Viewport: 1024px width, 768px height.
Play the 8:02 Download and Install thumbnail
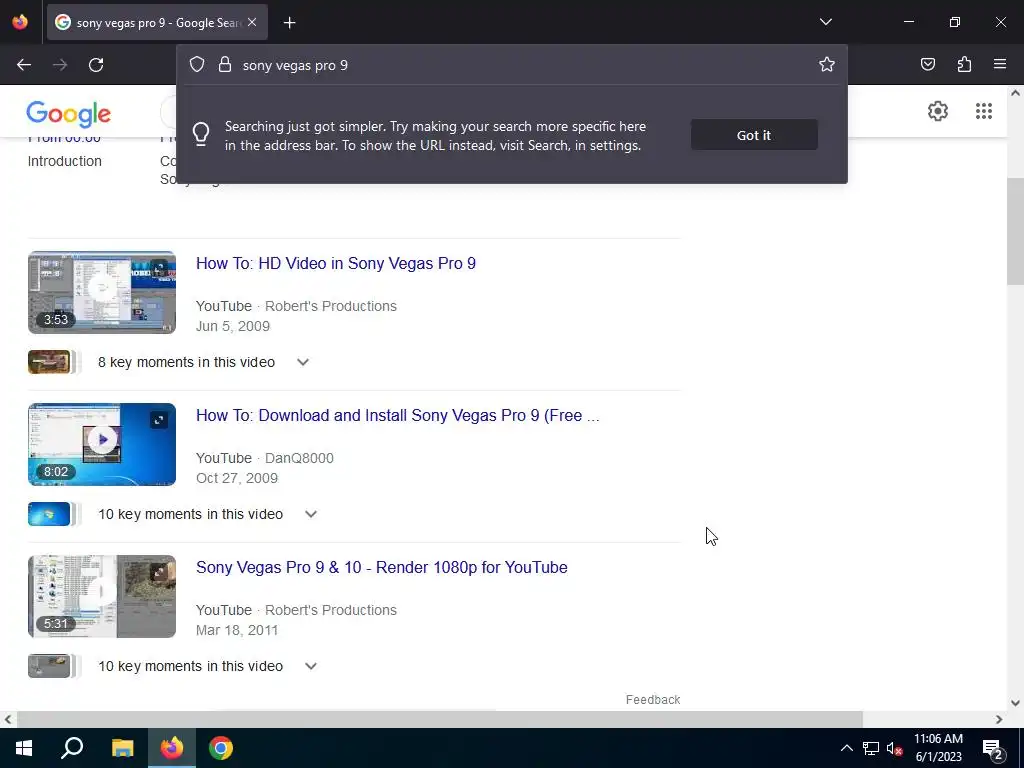coord(102,444)
